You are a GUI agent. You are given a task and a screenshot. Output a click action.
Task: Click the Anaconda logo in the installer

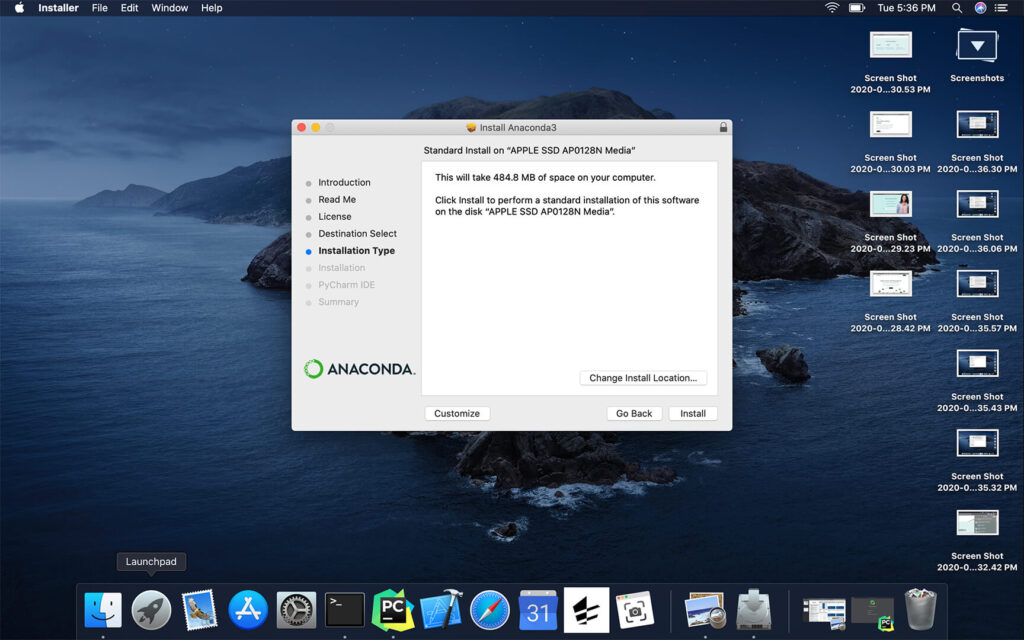click(359, 369)
